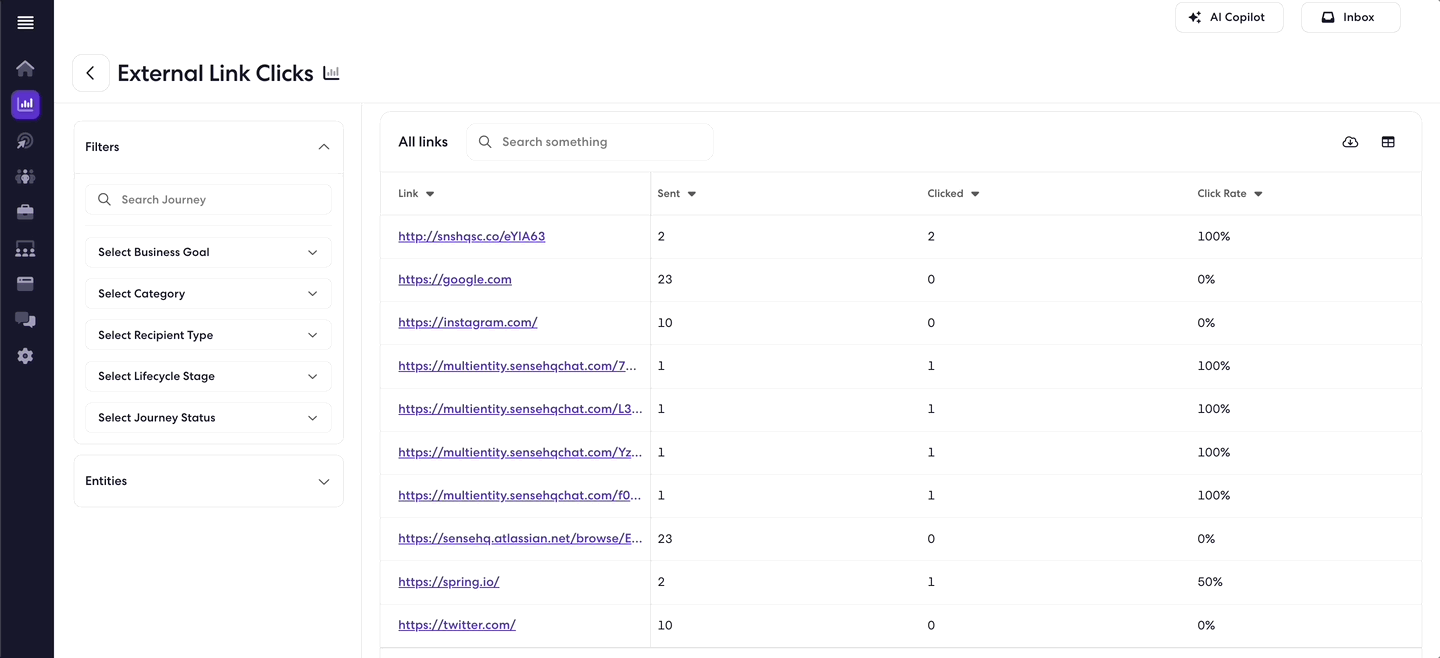Focus the Search Journey field
1440x658 pixels.
tap(208, 199)
